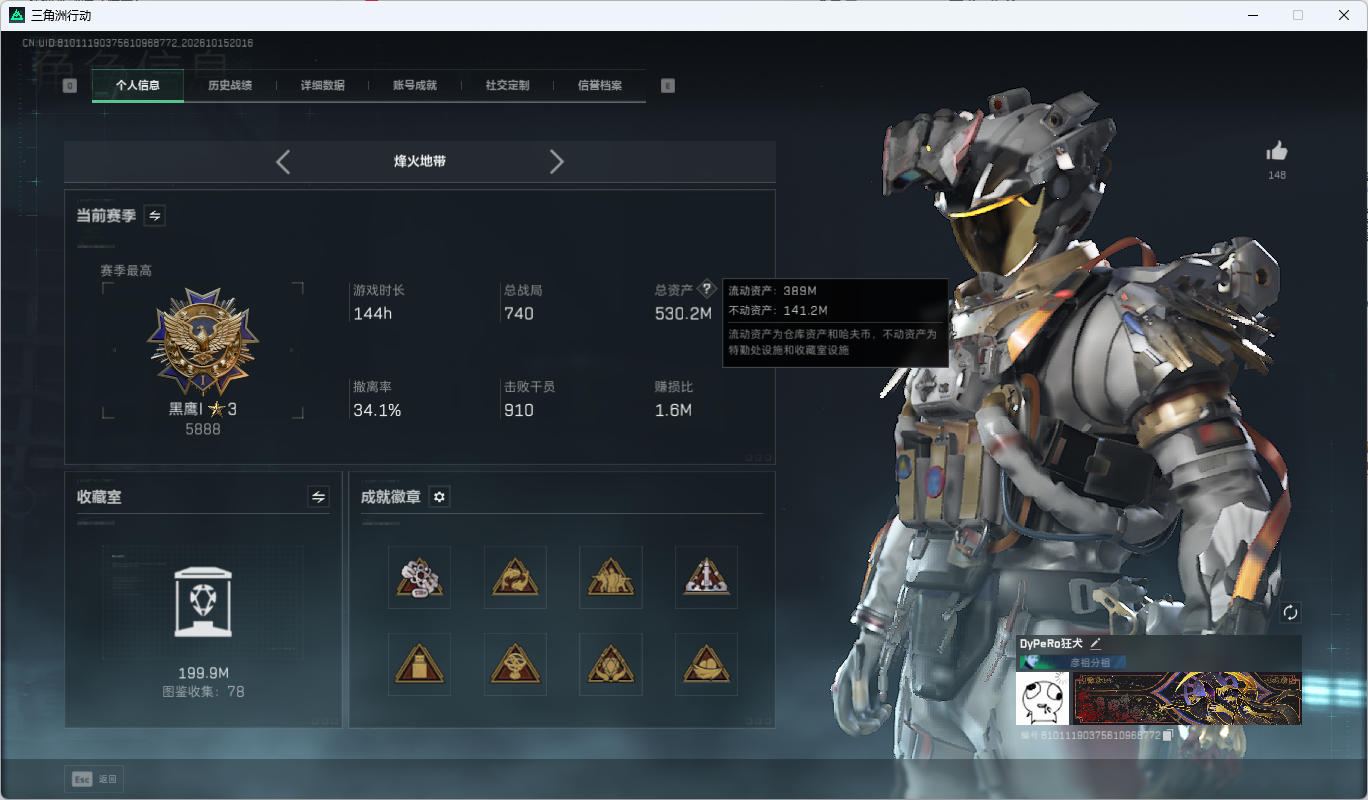Viewport: 1368px width, 800px height.
Task: Go to the 账号成就 tab
Action: [x=415, y=85]
